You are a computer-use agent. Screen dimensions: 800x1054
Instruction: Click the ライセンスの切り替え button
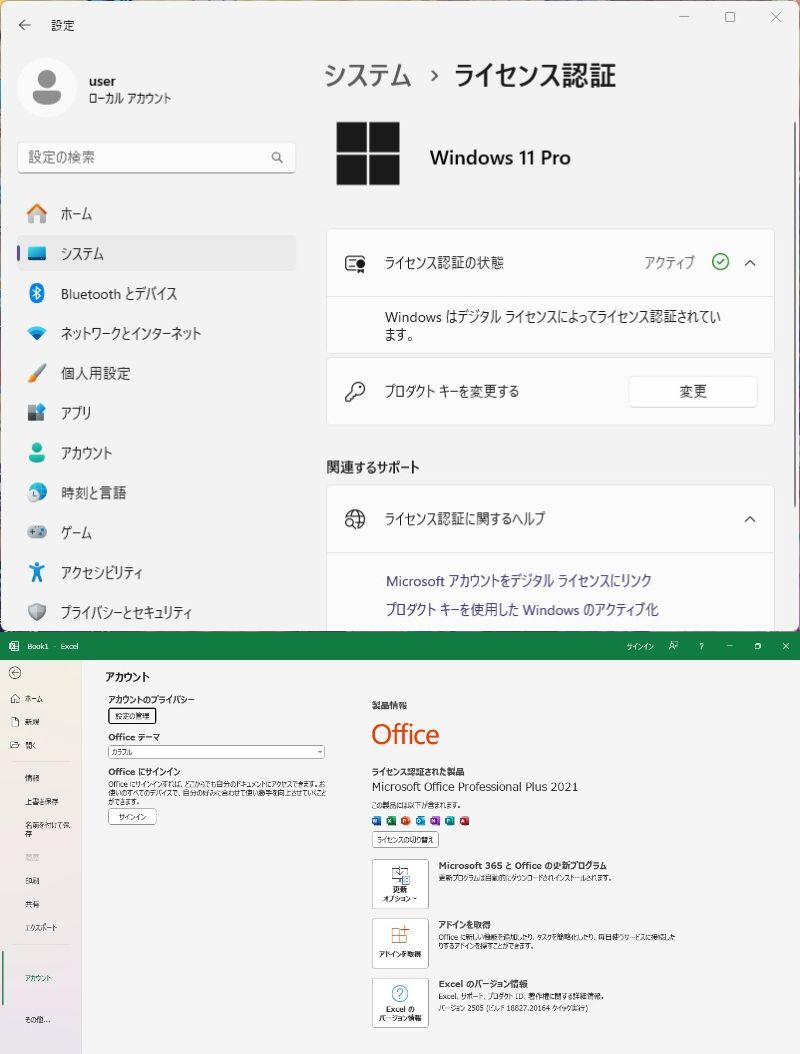(405, 840)
